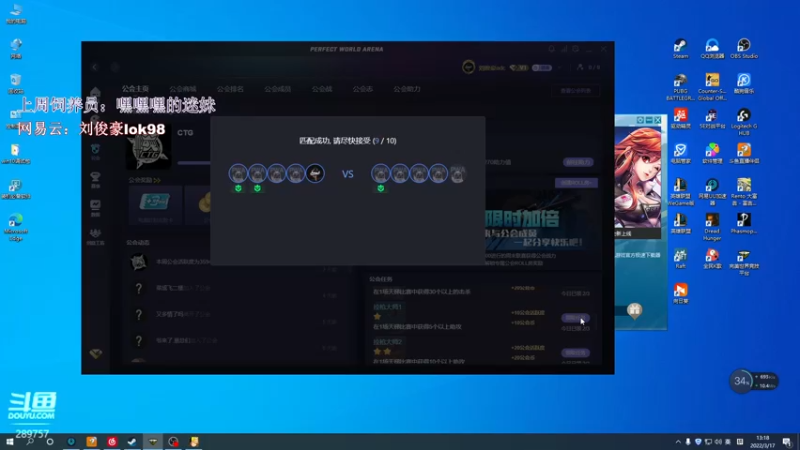Screen dimensions: 800x450
Task: Click the Windows Start button
Action: click(9, 442)
